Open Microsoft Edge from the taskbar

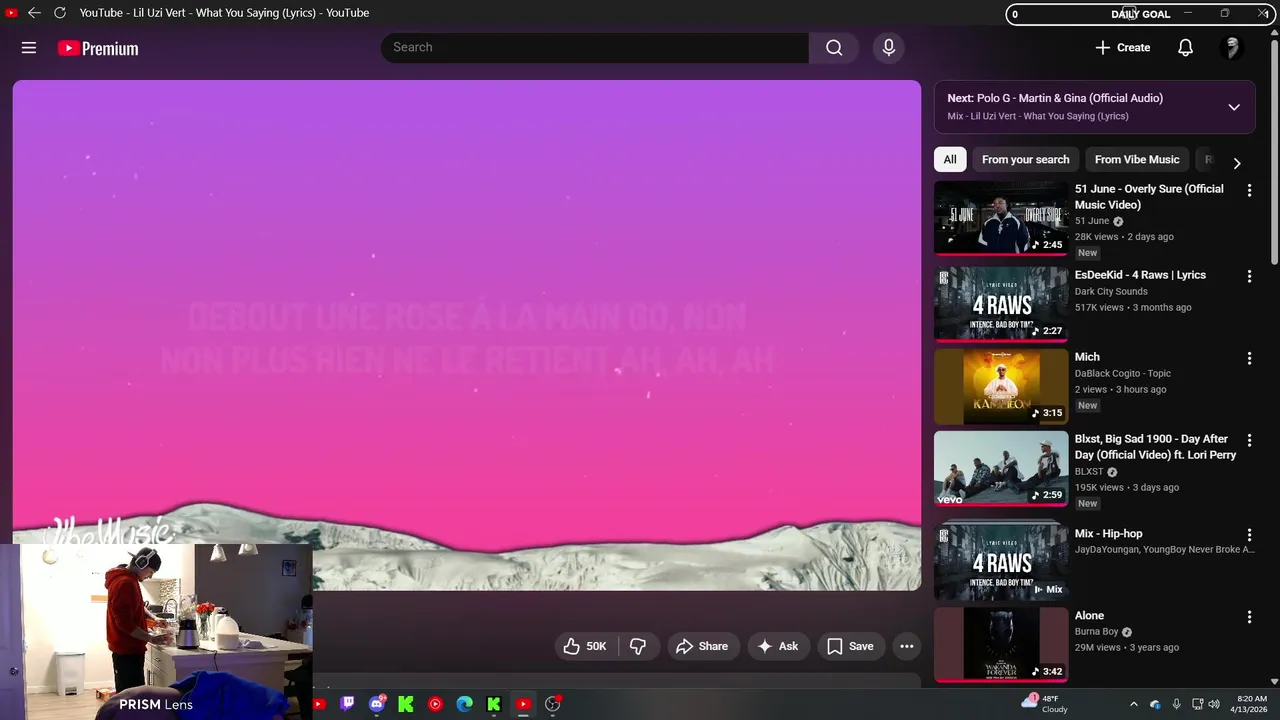click(464, 704)
